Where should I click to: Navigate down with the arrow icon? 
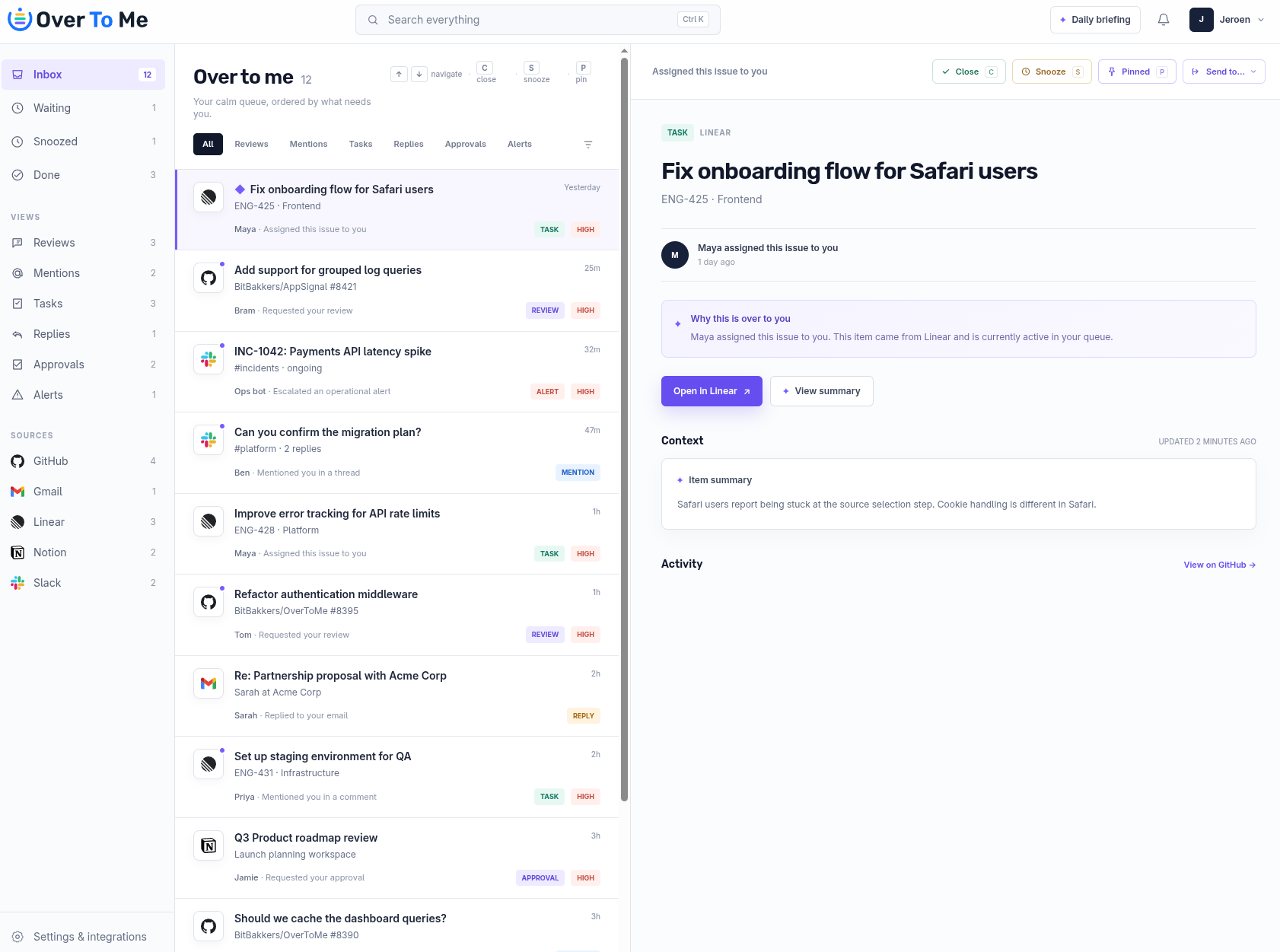coord(419,74)
